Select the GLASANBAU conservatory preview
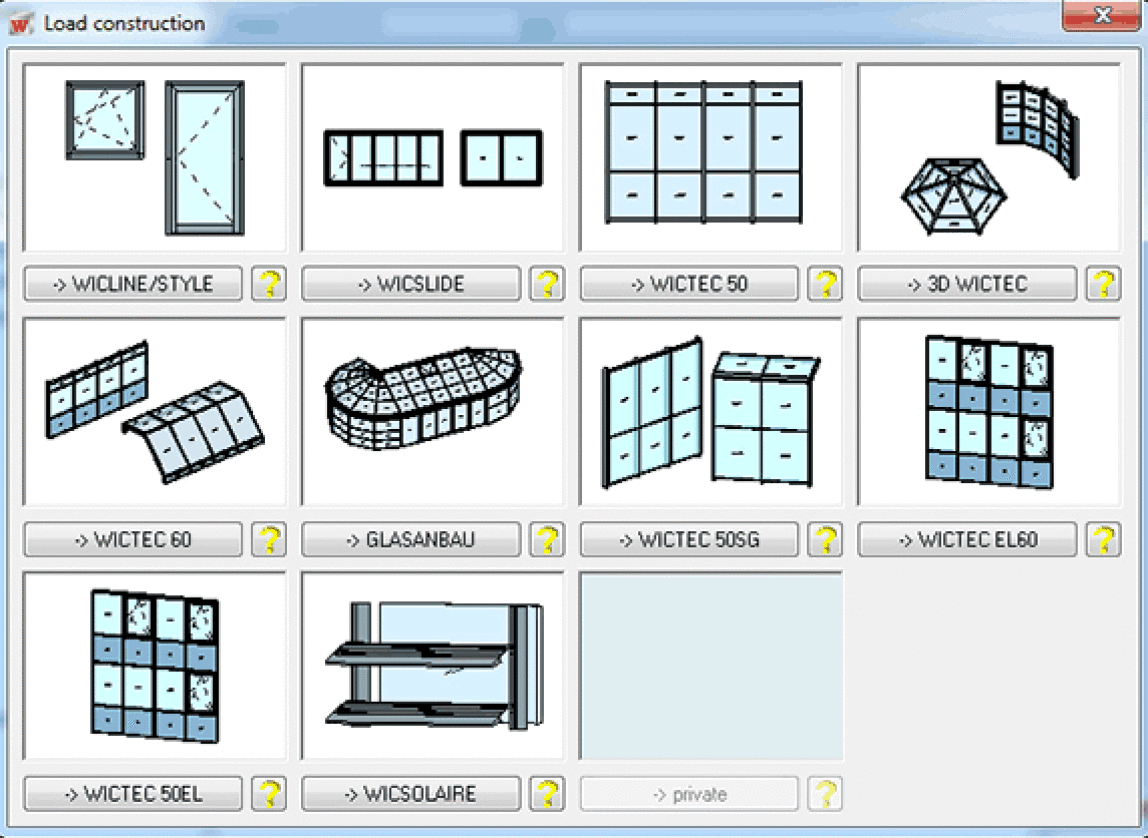This screenshot has width=1148, height=838. [433, 412]
